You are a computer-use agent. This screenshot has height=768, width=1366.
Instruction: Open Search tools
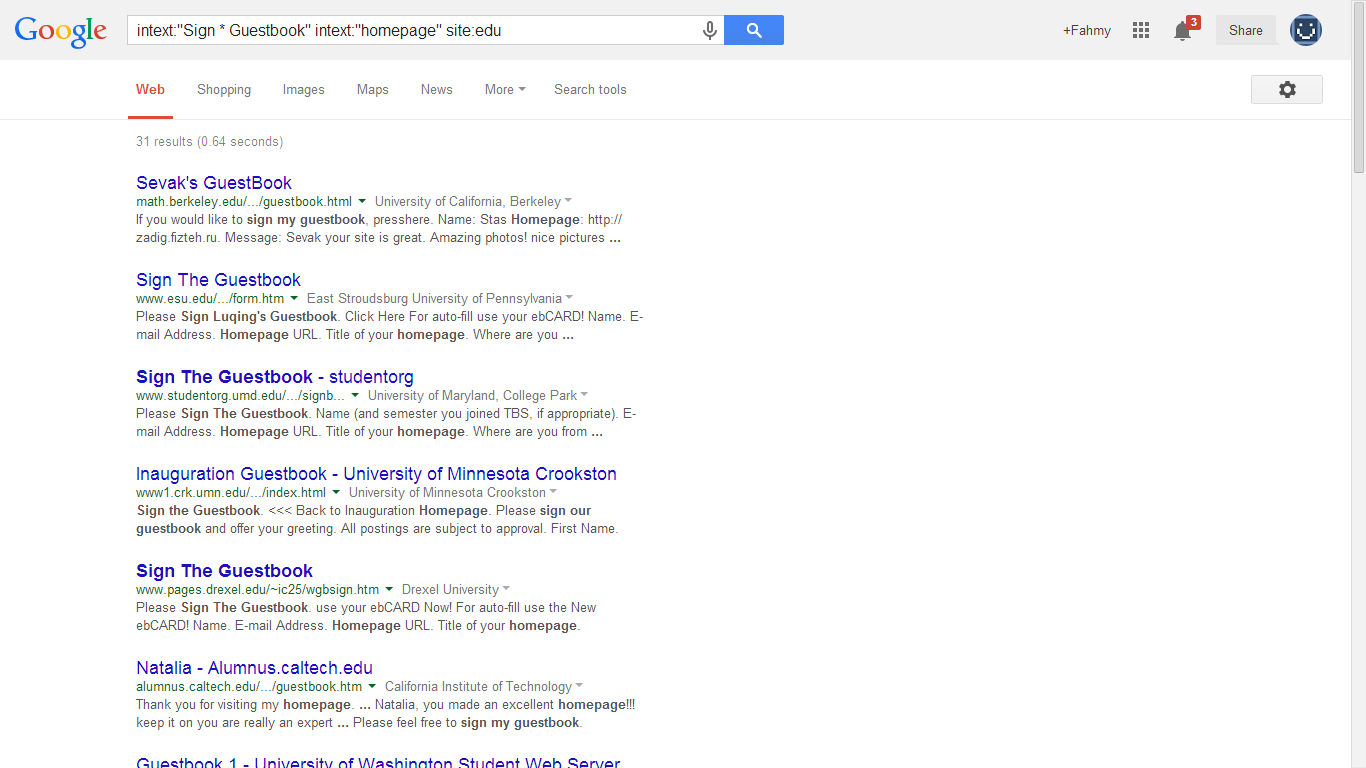pos(590,89)
